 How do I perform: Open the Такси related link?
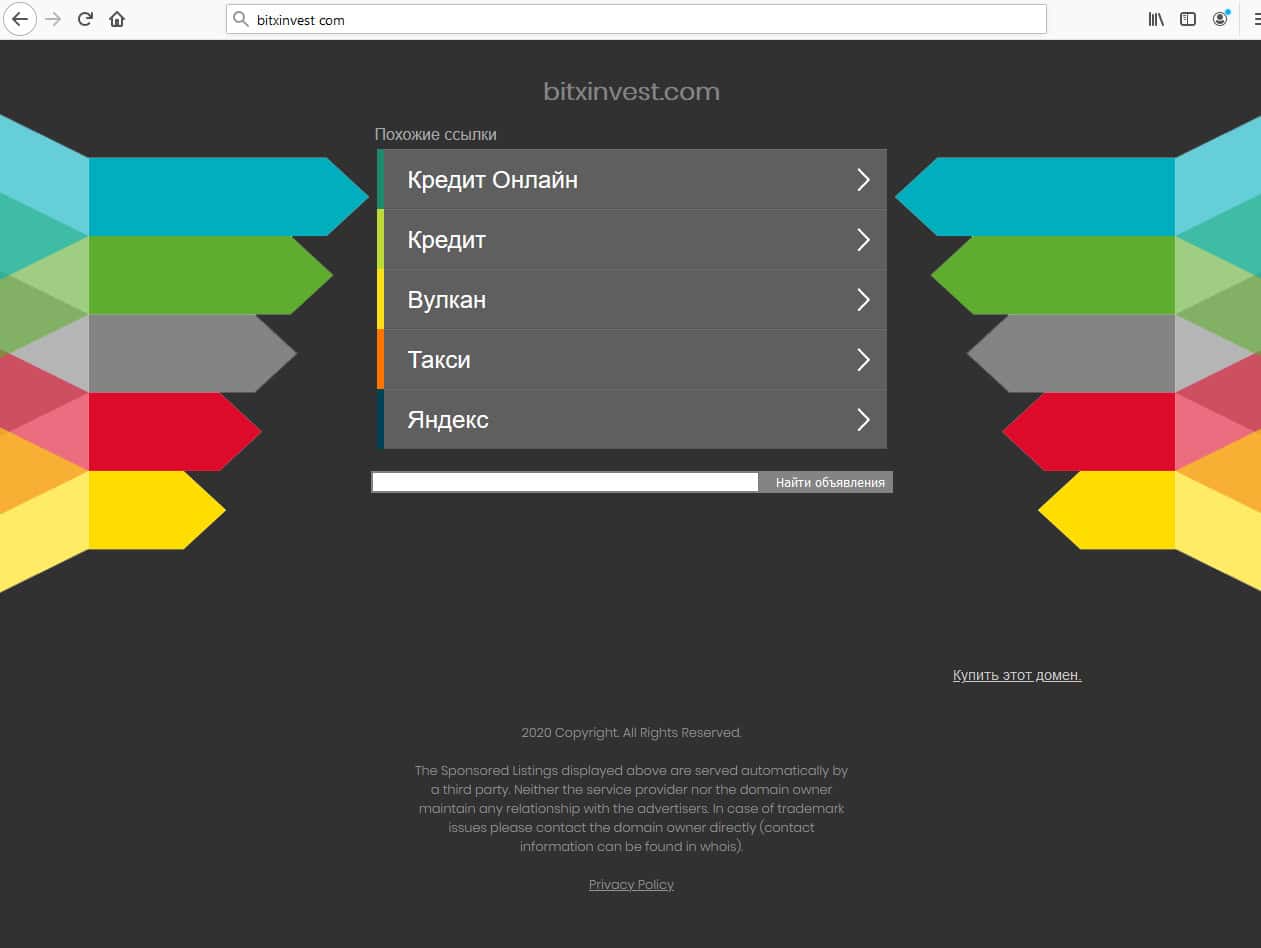[x=632, y=359]
